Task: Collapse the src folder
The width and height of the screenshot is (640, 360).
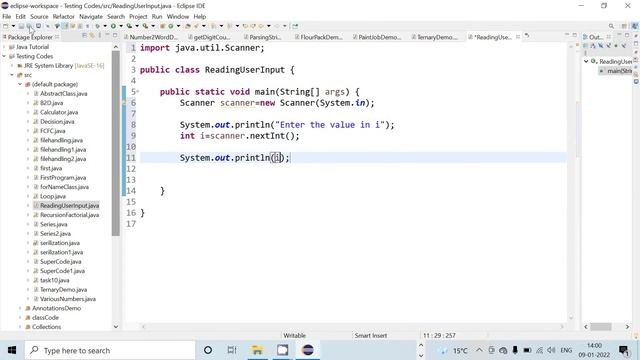Action: pyautogui.click(x=12, y=75)
